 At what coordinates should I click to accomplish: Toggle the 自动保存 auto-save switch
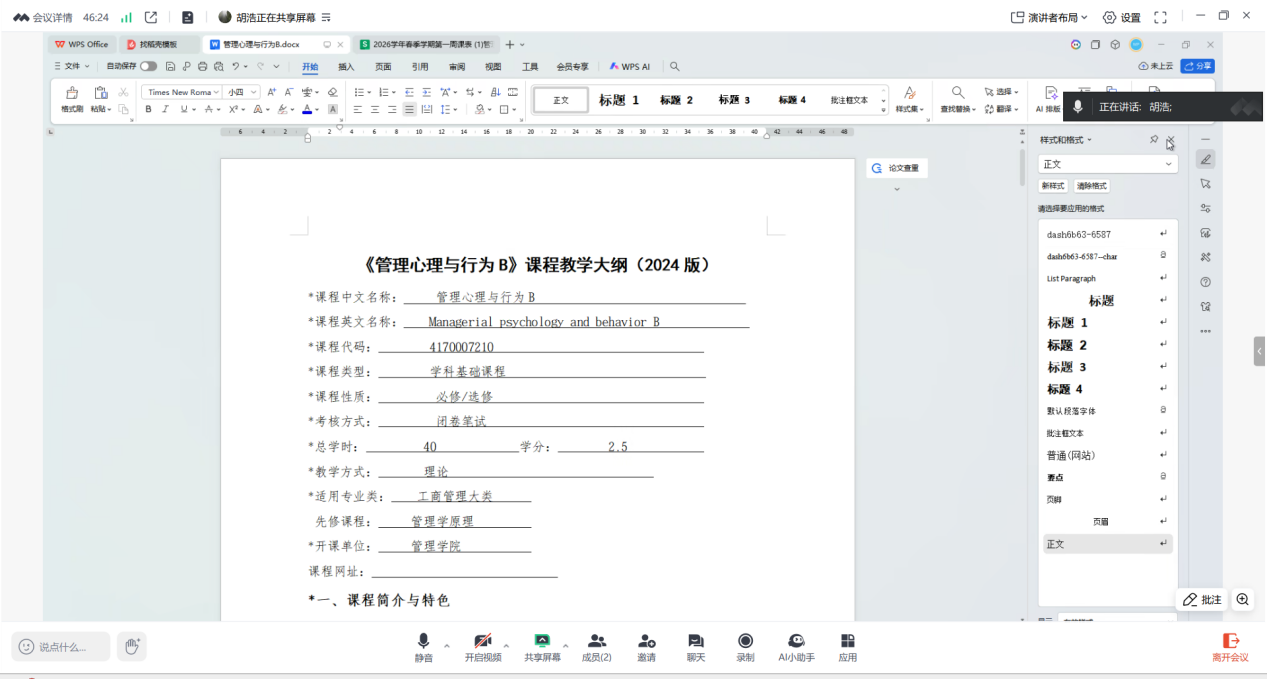148,66
